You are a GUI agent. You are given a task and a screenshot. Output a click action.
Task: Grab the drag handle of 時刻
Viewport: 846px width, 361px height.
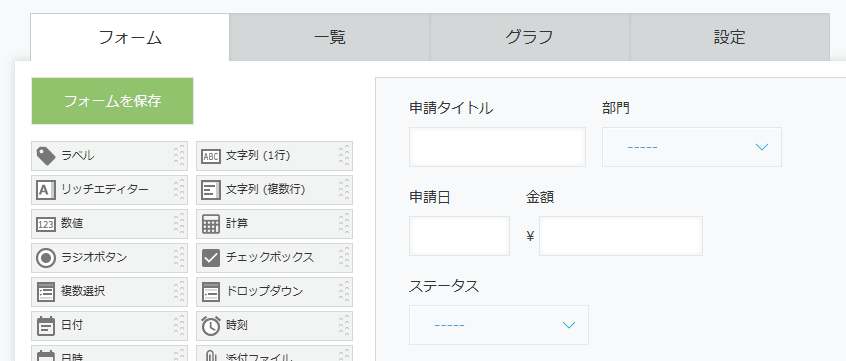point(344,326)
